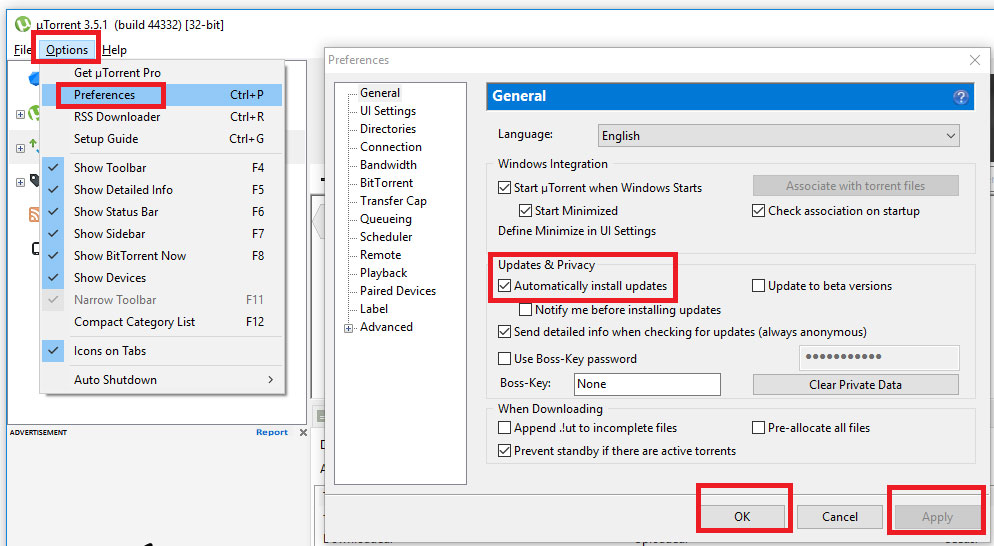Screen dimensions: 994x546
Task: Click the Boss-Key hotkey field
Action: (647, 384)
